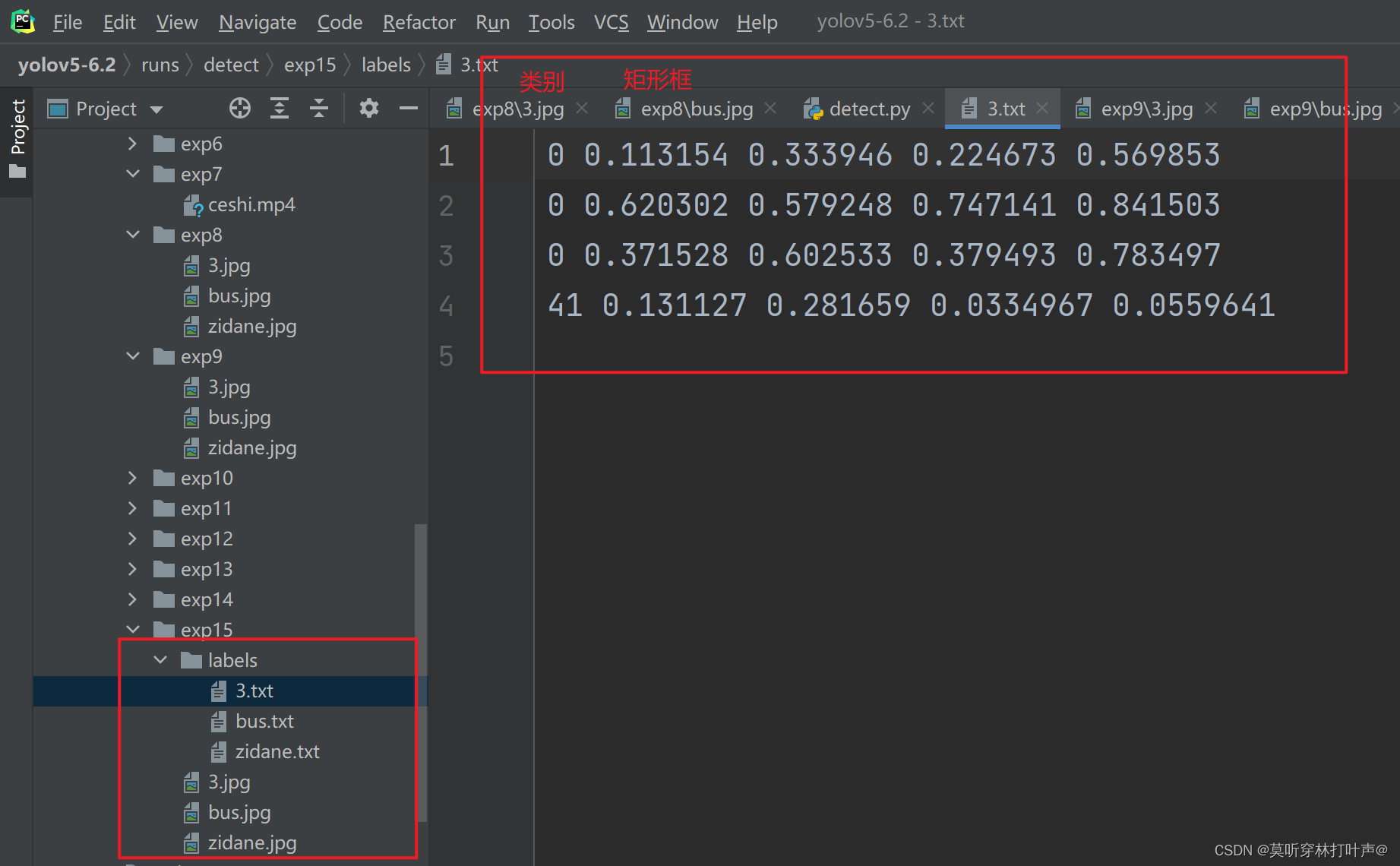The height and width of the screenshot is (866, 1400).
Task: Open the Window menu
Action: point(682,22)
